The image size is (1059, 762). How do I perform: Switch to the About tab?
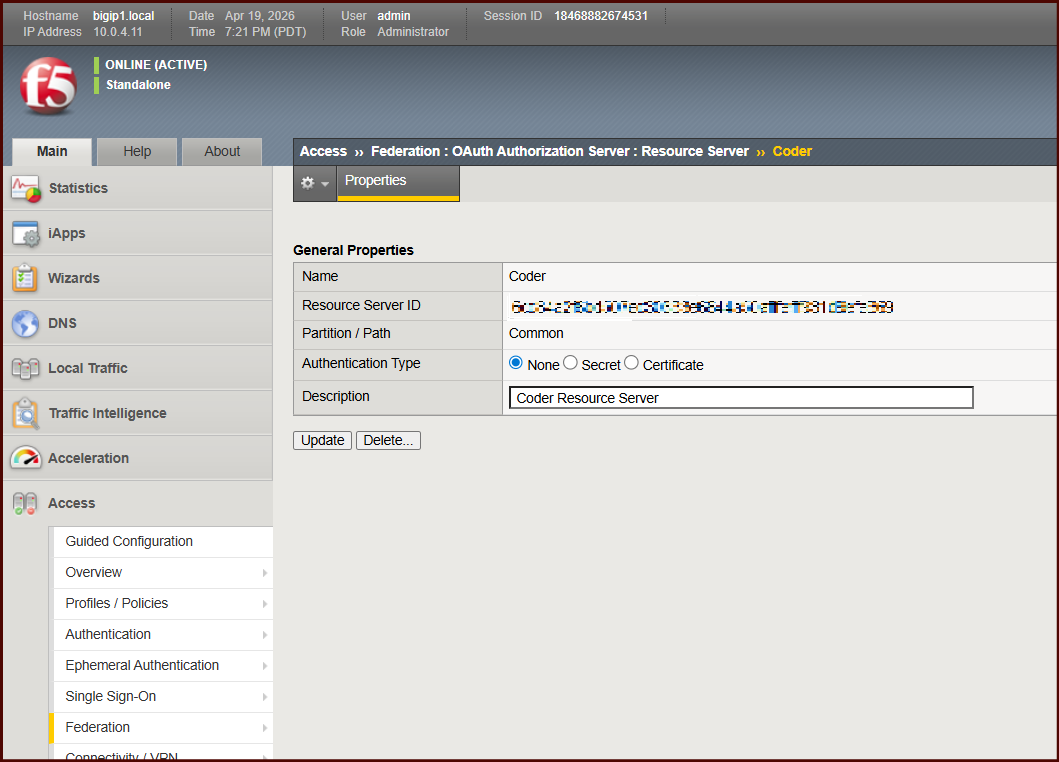222,152
